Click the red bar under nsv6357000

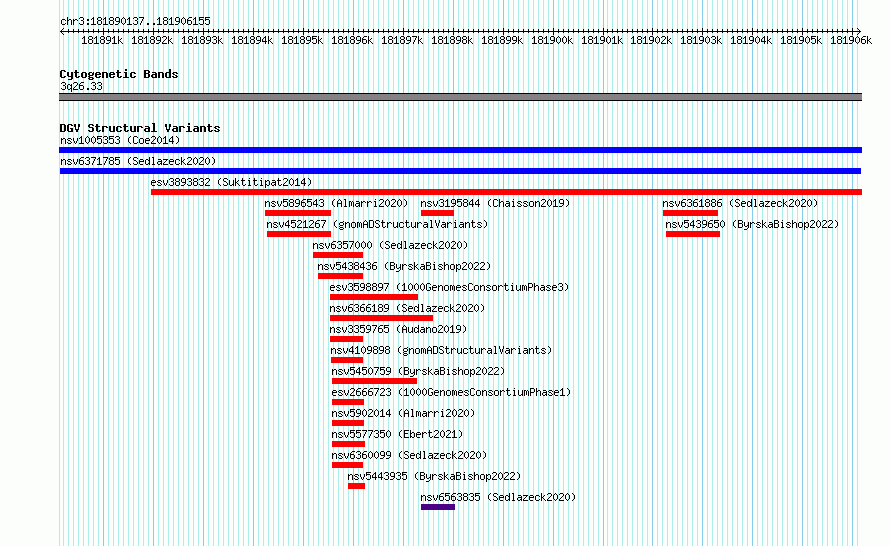[x=338, y=255]
